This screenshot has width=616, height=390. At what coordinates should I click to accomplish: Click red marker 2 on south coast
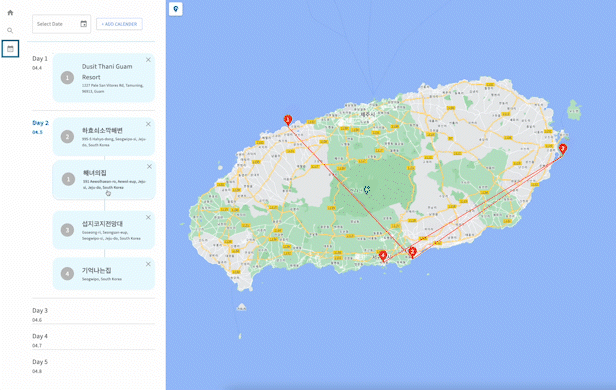pyautogui.click(x=412, y=252)
